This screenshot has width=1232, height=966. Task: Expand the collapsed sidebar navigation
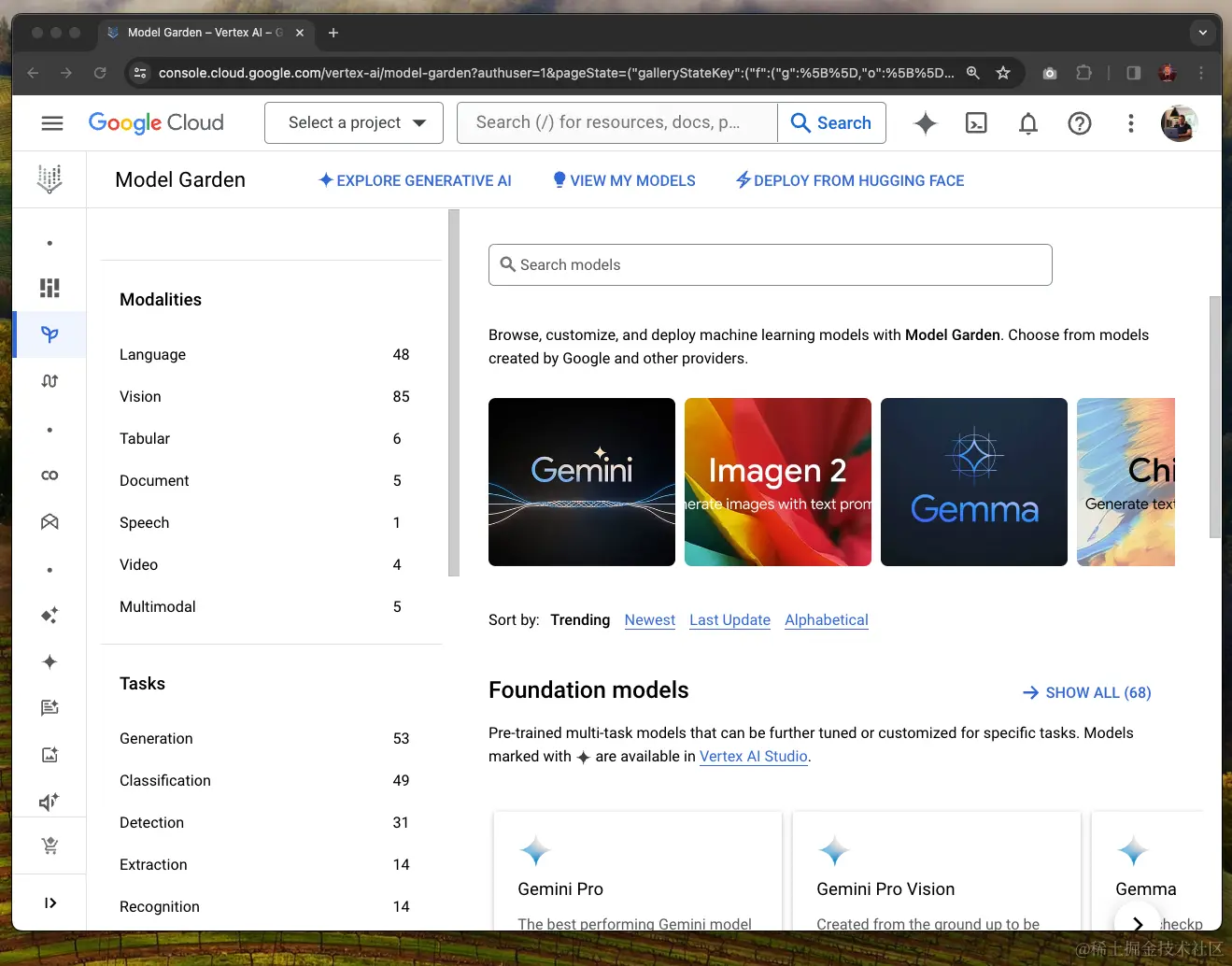(x=50, y=902)
